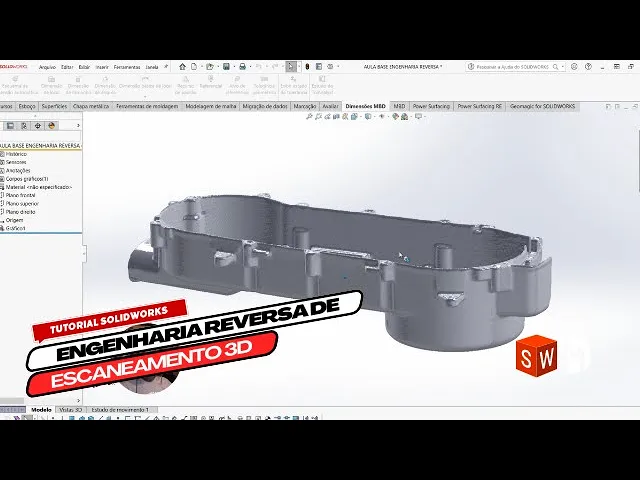Click the Save icon
640x480 pixels.
coord(226,67)
